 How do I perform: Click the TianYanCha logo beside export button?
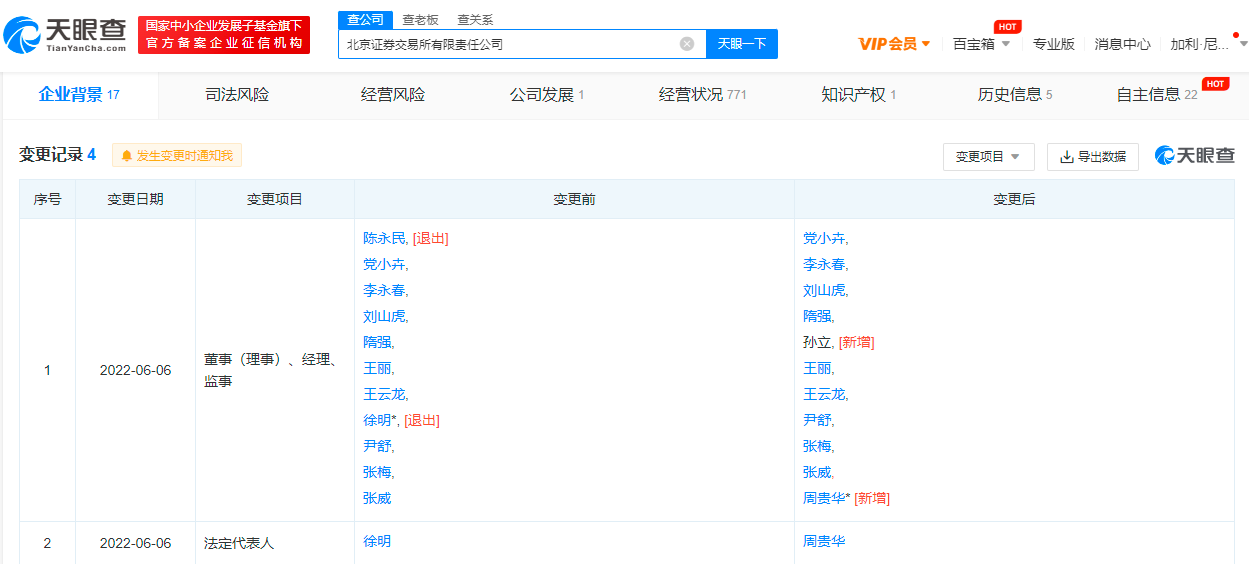click(1195, 155)
